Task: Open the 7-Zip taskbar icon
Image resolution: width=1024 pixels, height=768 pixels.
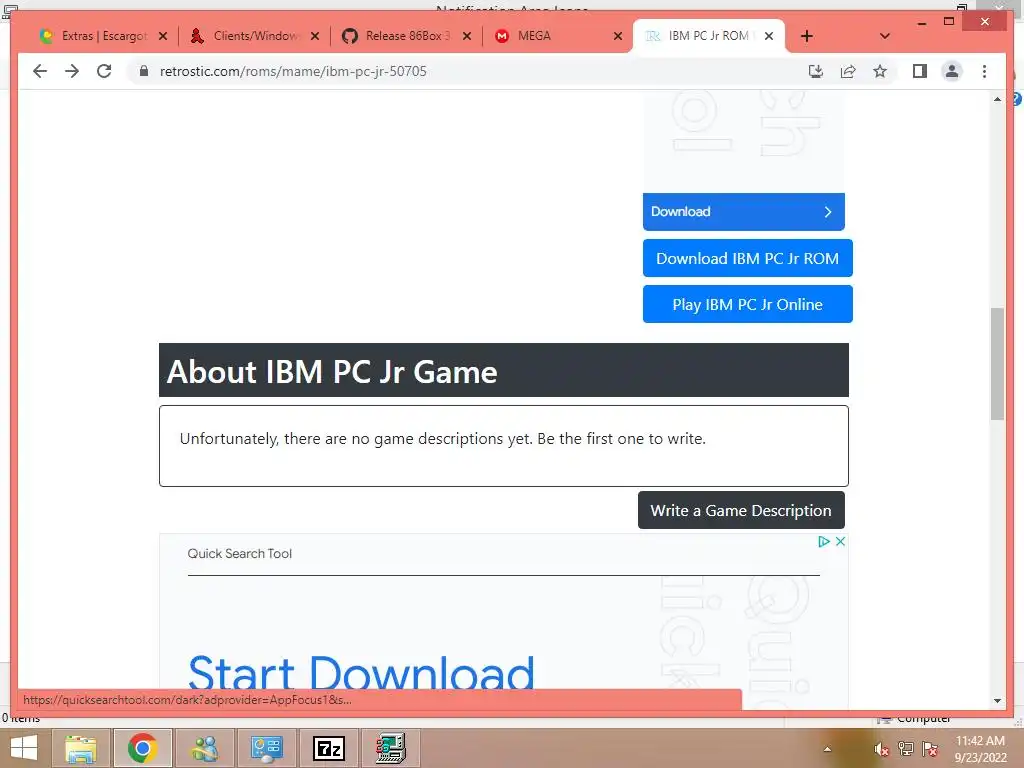Action: 328,748
